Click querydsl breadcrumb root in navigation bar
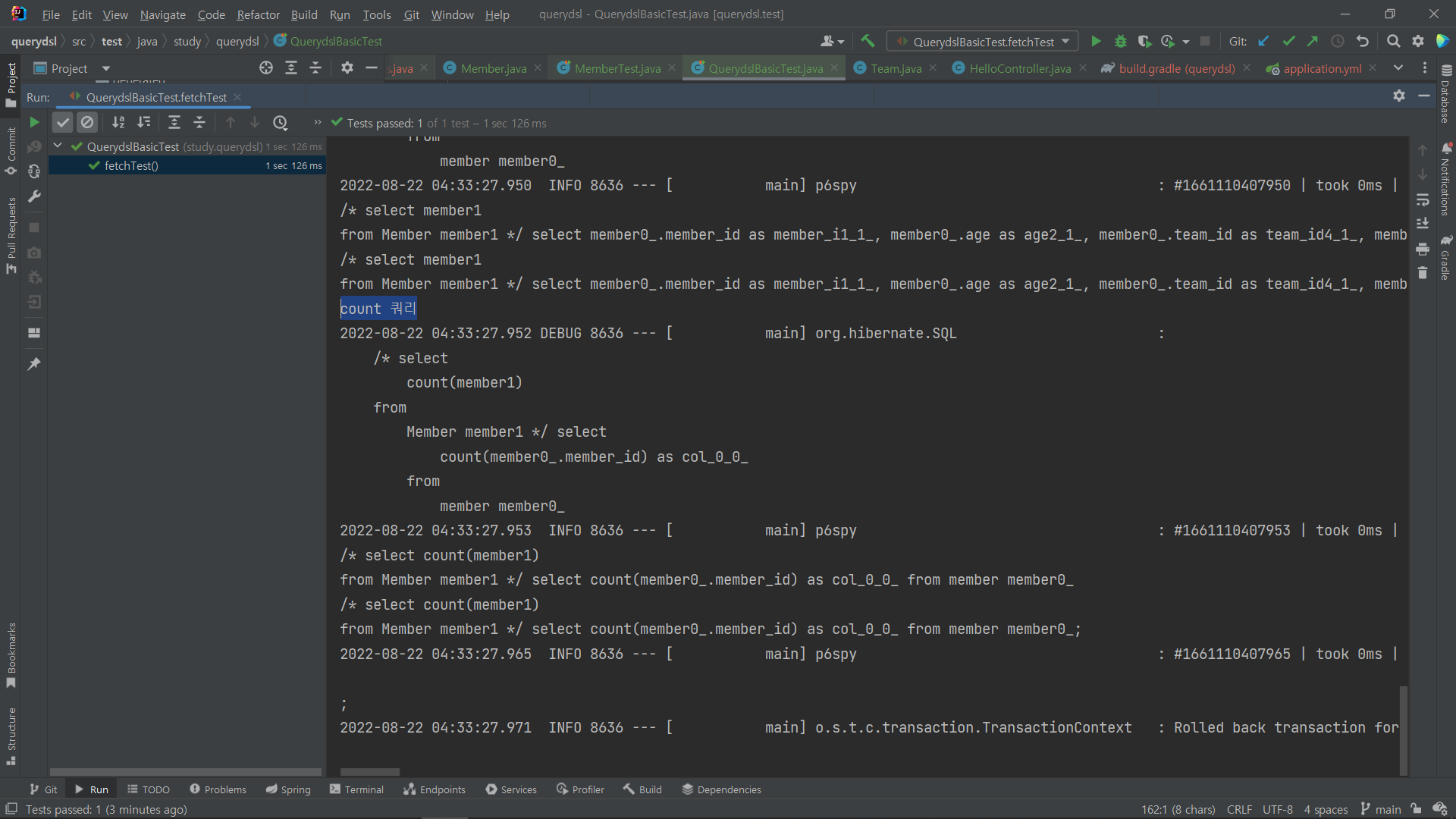Screen dimensions: 1456x819 click(33, 41)
